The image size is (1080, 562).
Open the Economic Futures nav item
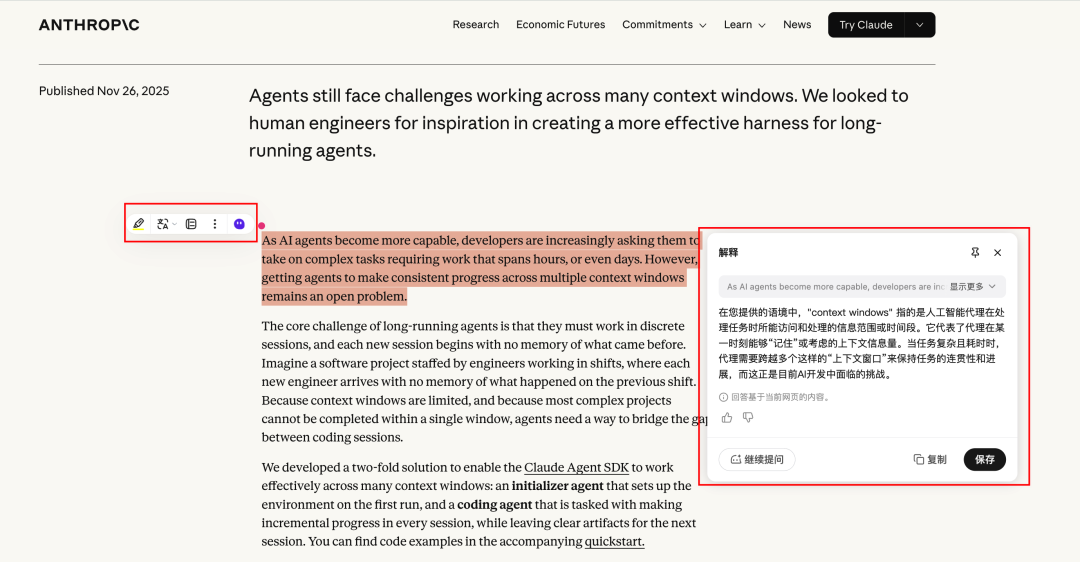[x=561, y=25]
